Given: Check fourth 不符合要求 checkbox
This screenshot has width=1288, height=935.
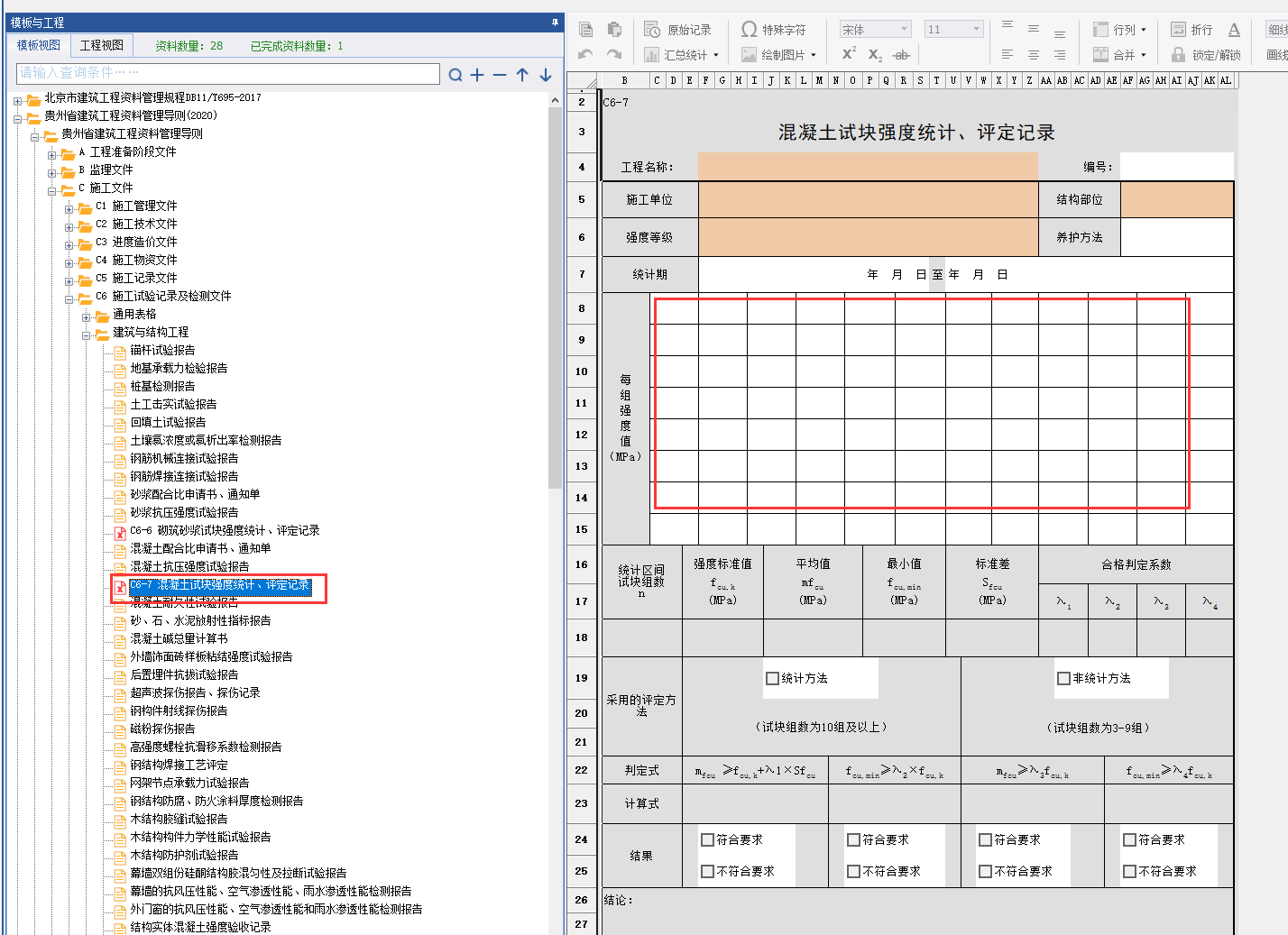Looking at the screenshot, I should 1129,871.
